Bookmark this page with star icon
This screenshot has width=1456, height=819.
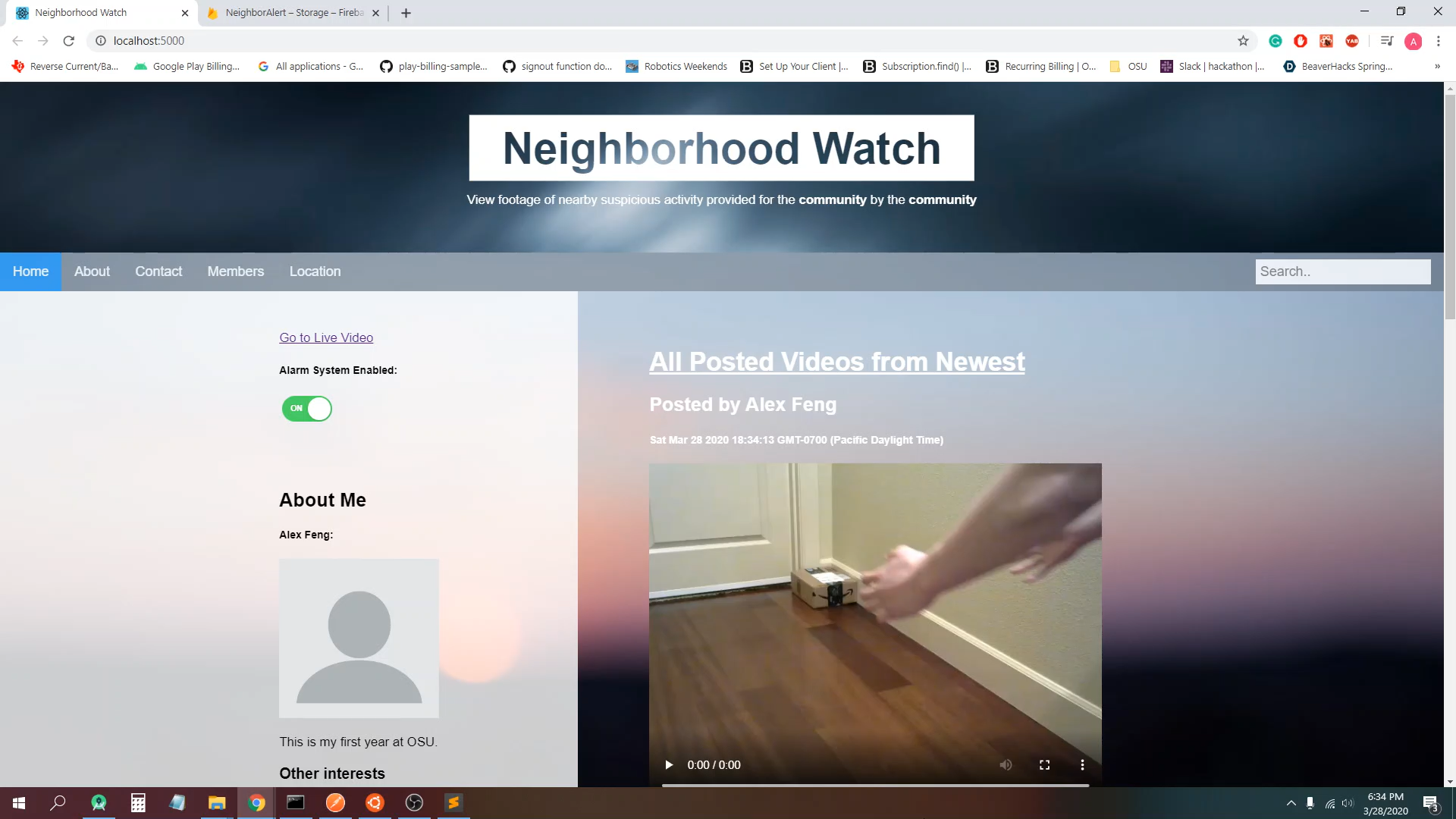(1243, 41)
